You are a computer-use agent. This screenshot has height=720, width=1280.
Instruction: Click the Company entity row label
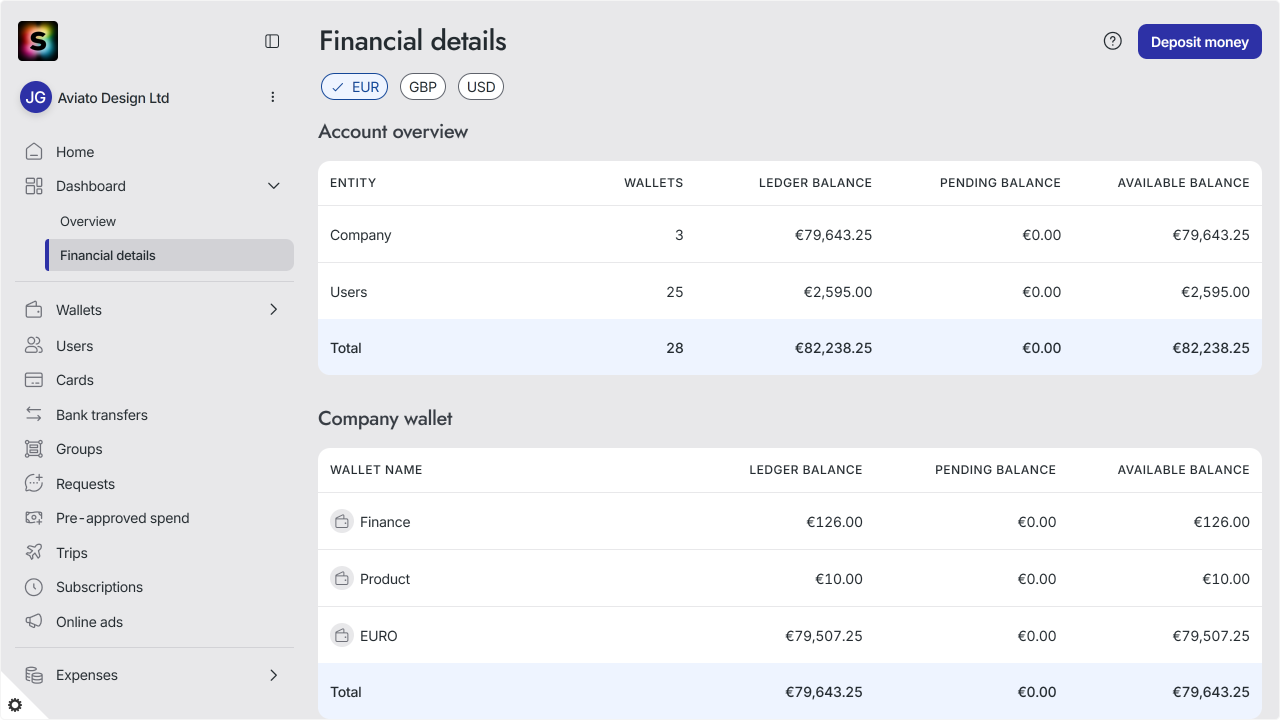click(x=361, y=235)
